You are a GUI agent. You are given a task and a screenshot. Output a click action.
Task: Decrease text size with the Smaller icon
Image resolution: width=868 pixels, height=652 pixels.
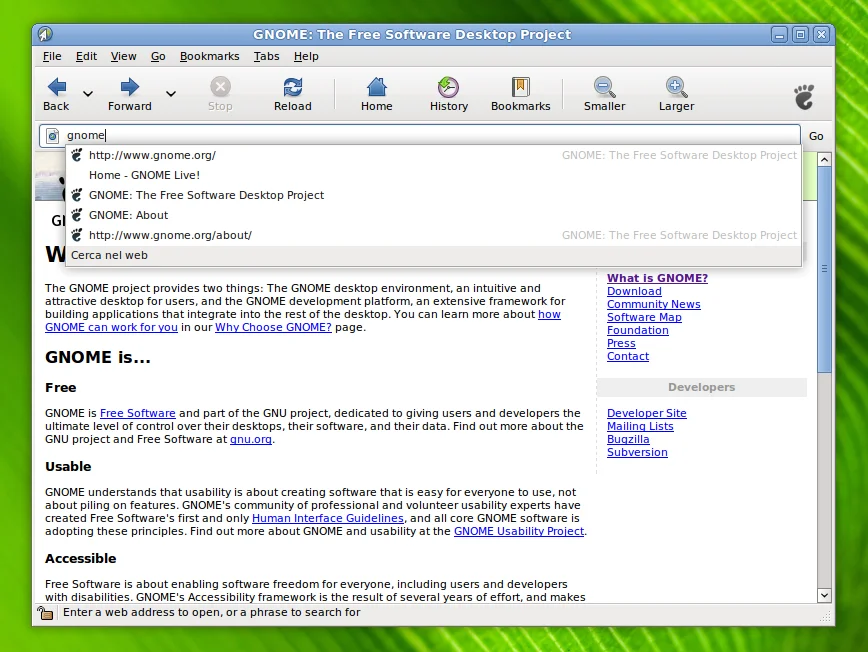(x=604, y=89)
